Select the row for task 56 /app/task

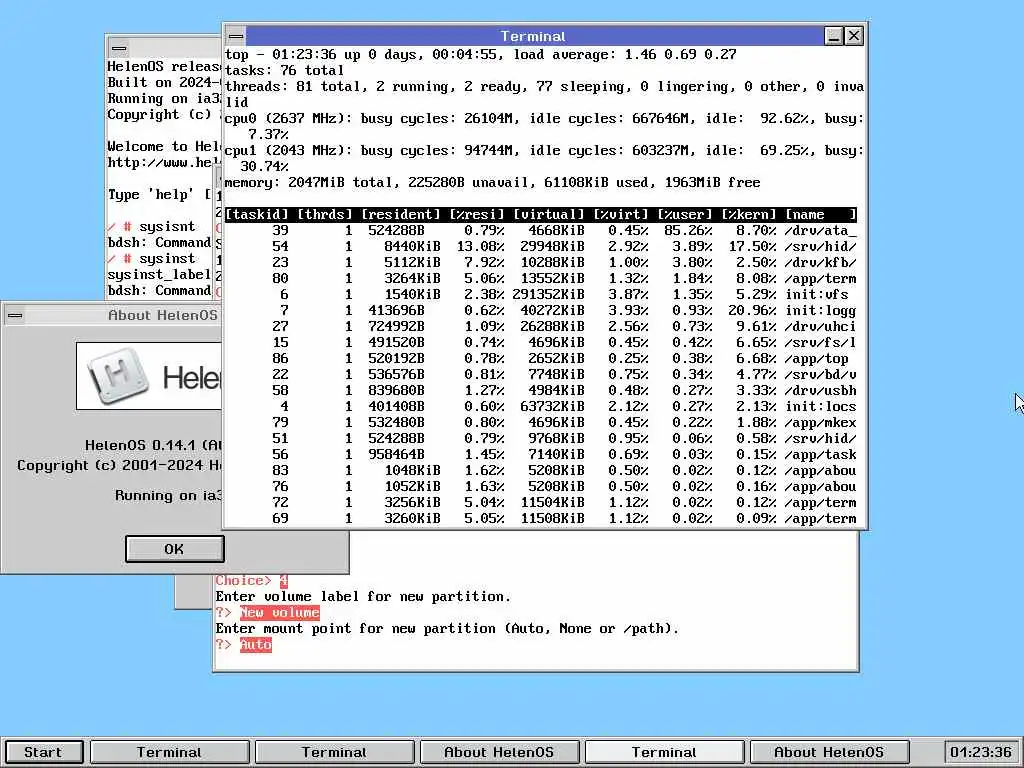(540, 455)
